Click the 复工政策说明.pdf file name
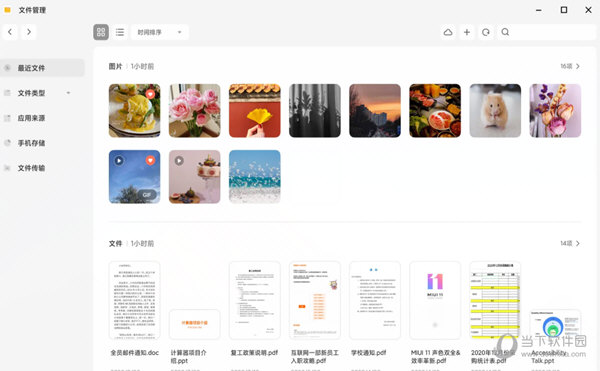This screenshot has height=371, width=600. pyautogui.click(x=254, y=353)
